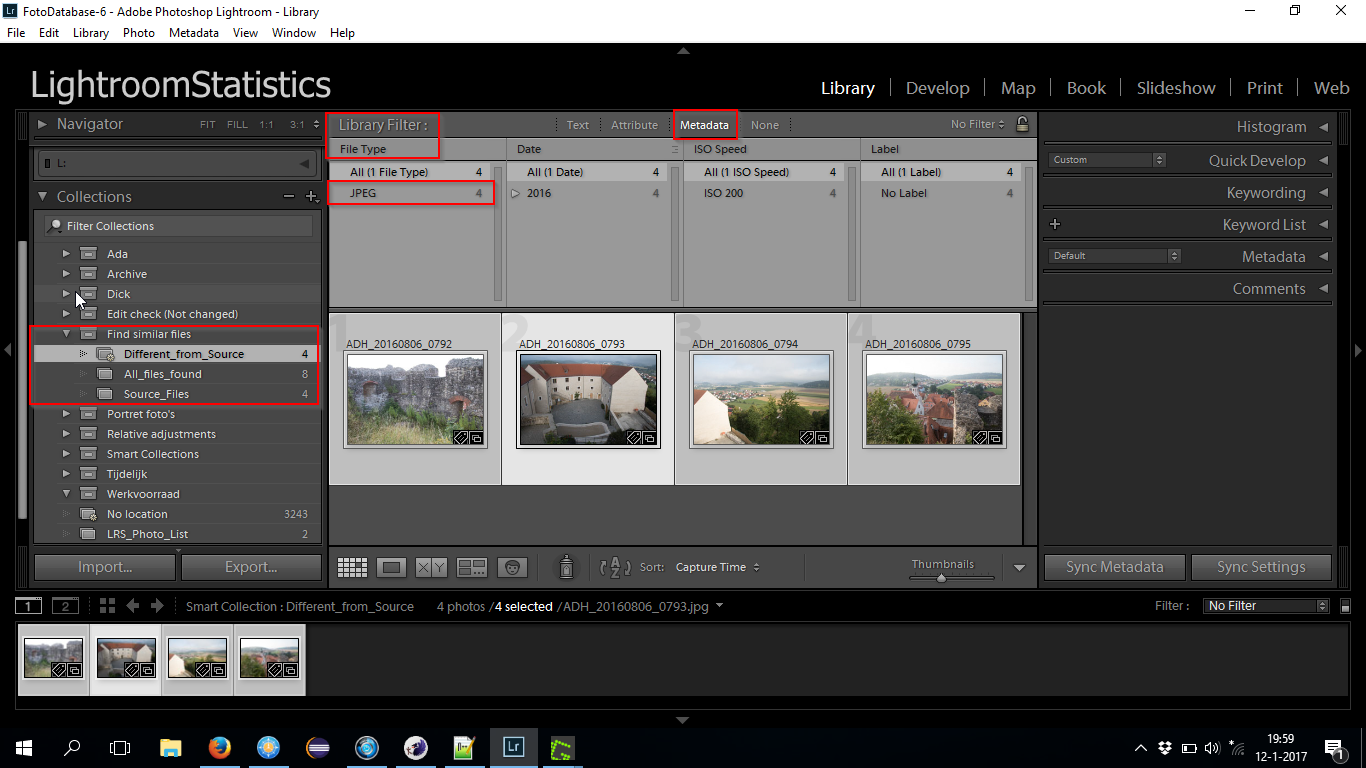Click keyword badge on ADH_20160806_0792 thumbnail

[460, 438]
